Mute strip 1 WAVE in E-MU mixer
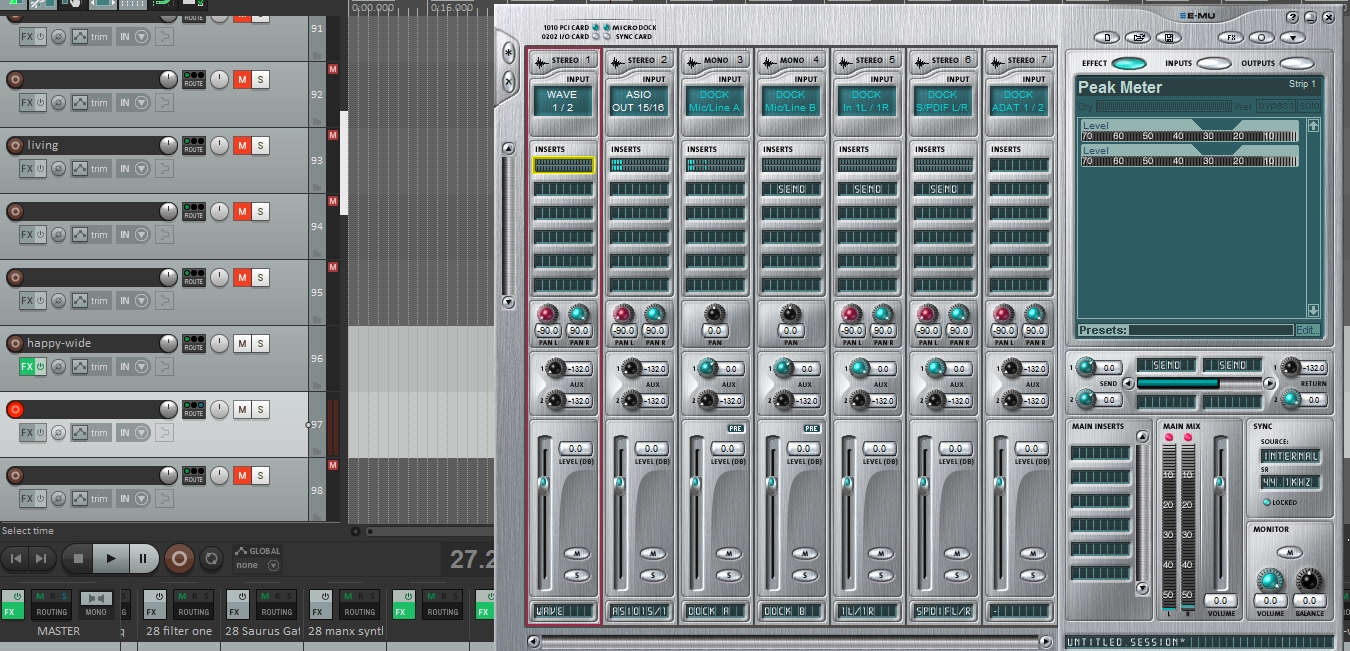 [x=577, y=553]
